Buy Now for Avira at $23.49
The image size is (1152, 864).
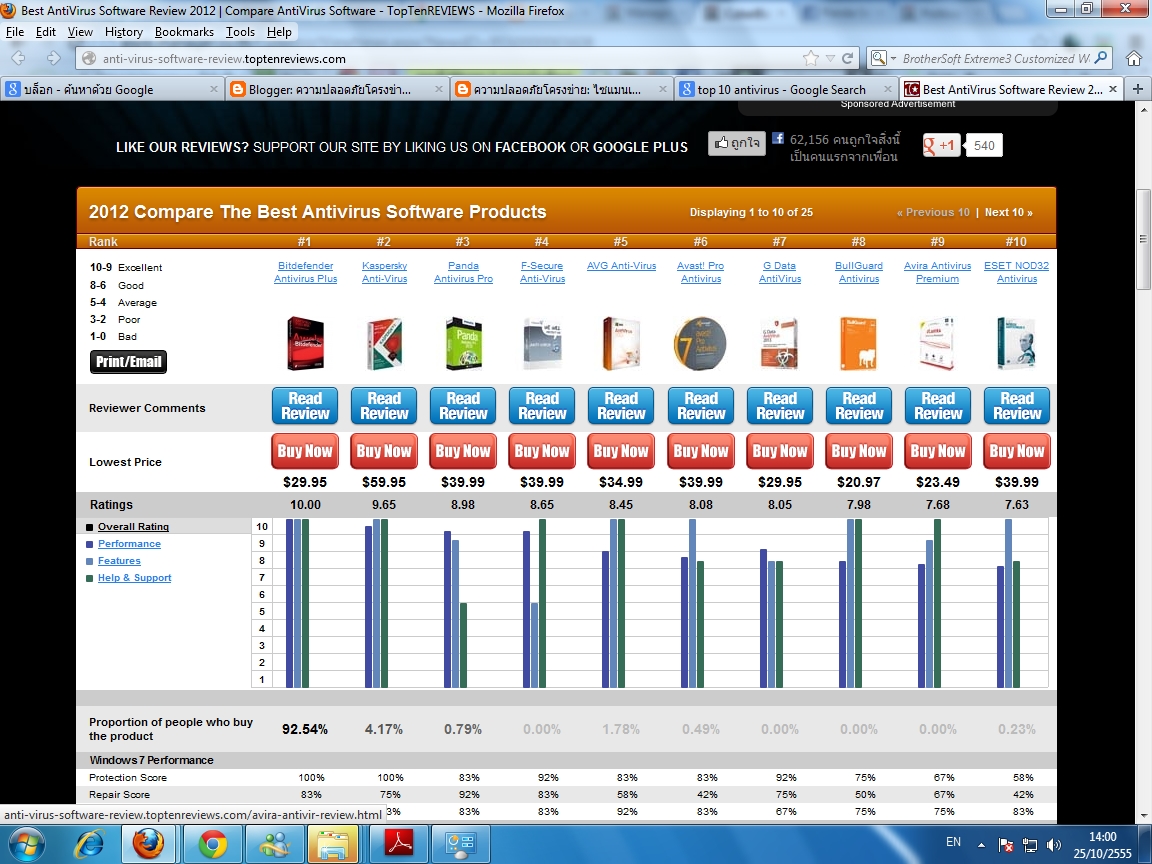[937, 451]
